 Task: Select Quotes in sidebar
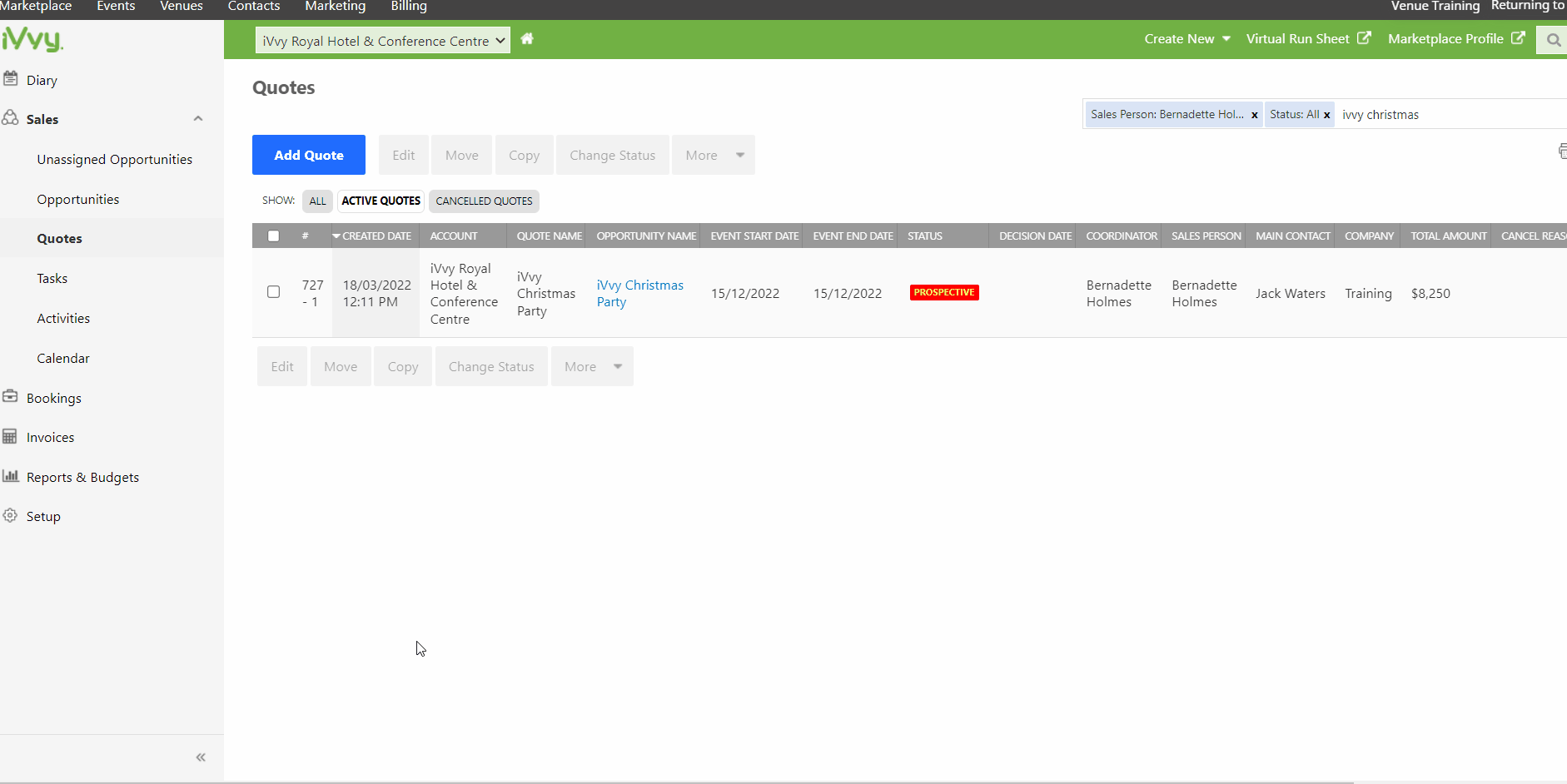pos(59,238)
